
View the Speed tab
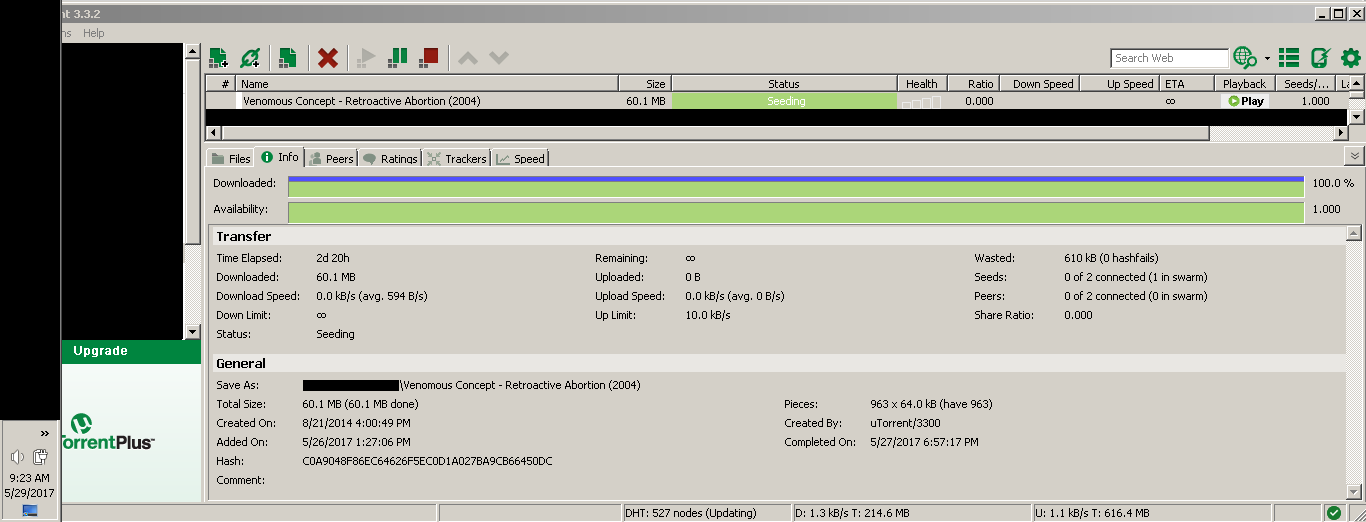(520, 158)
